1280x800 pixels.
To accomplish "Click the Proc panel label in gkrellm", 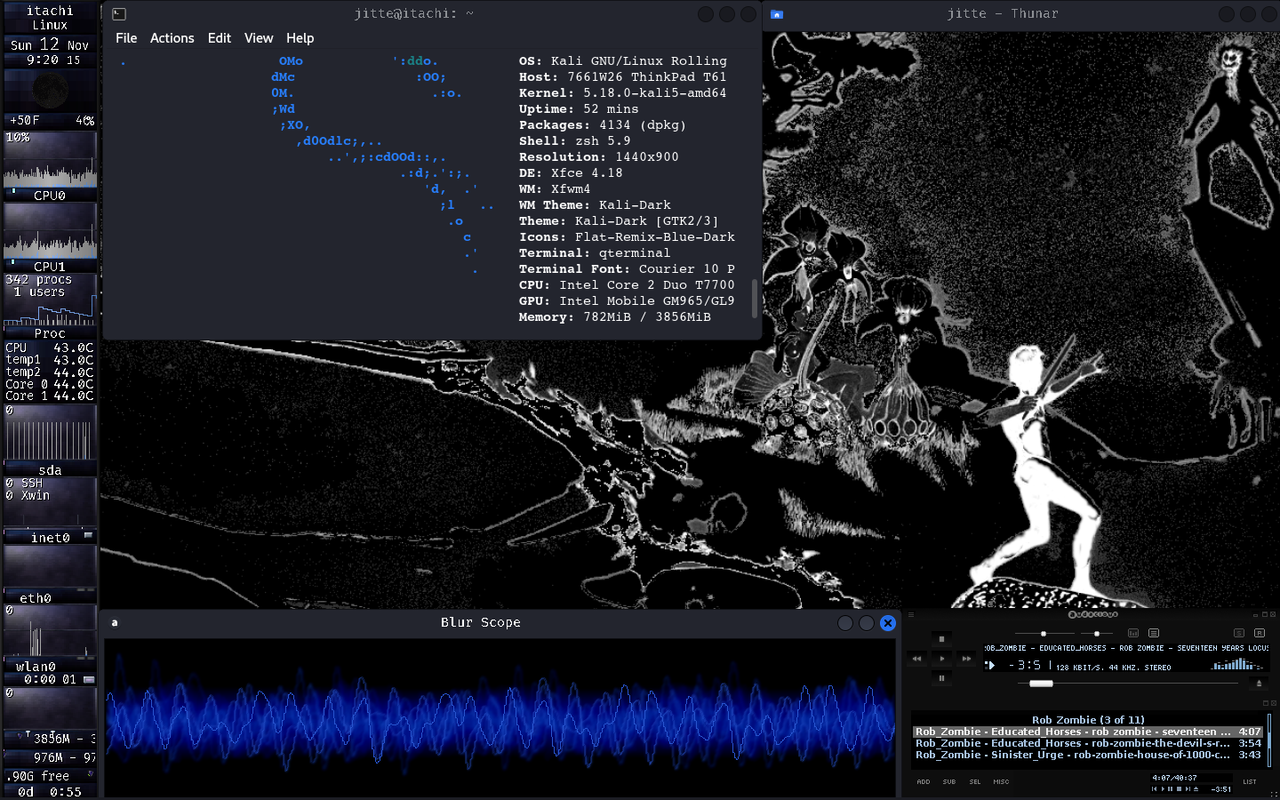I will (x=50, y=334).
